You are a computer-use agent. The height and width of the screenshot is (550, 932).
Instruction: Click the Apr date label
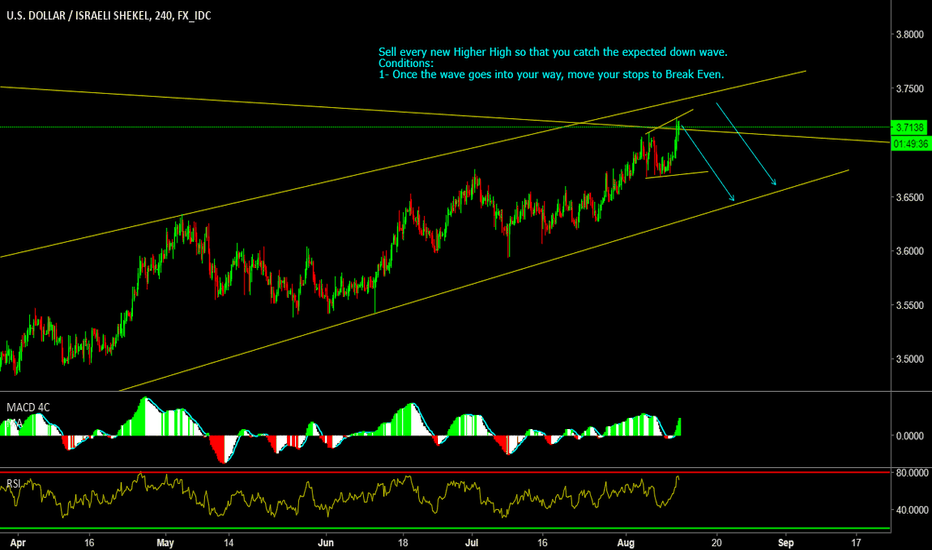coord(18,543)
